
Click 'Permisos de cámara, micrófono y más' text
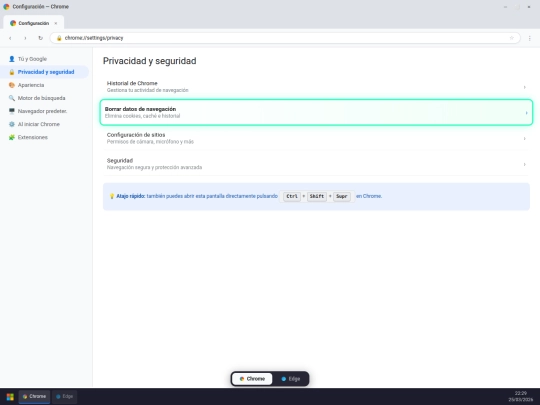pos(150,142)
